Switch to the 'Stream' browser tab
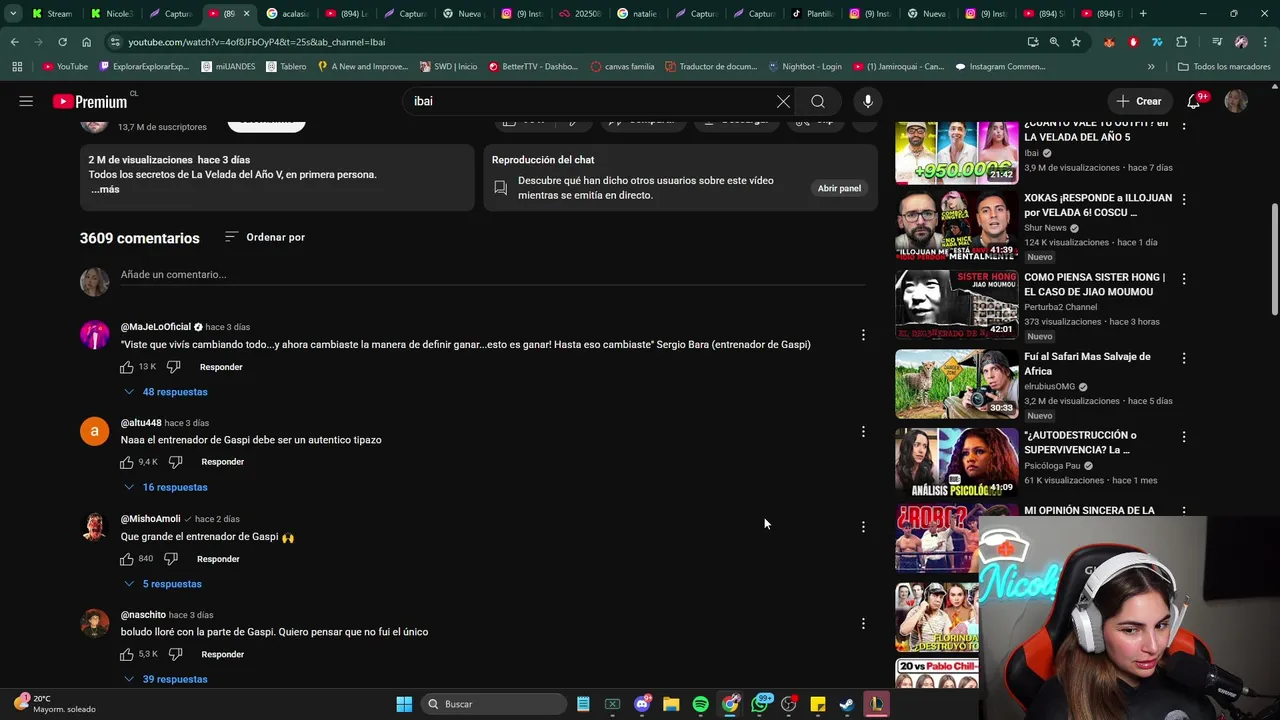The height and width of the screenshot is (720, 1280). 52,14
